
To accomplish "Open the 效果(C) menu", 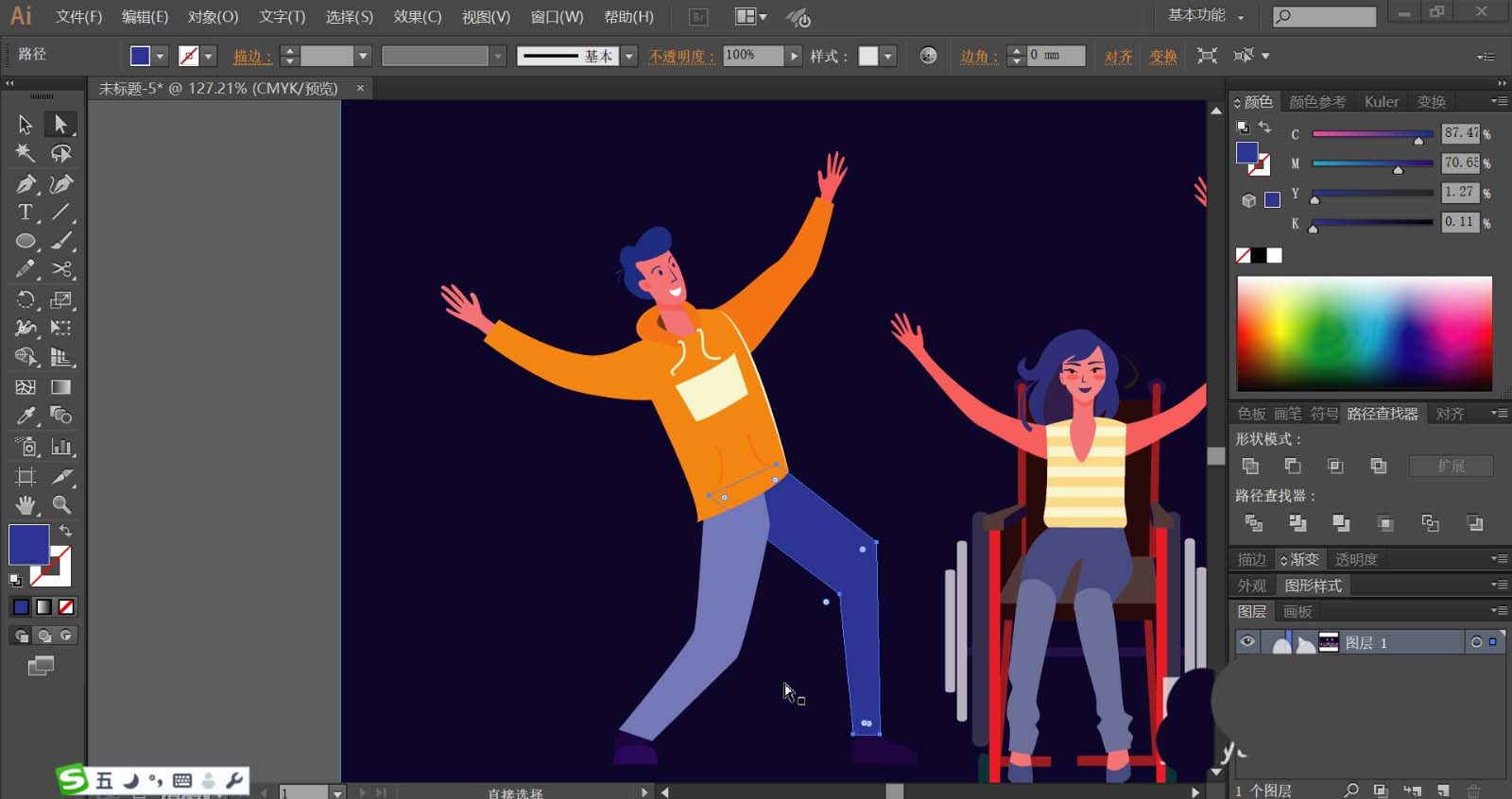I will coord(417,17).
